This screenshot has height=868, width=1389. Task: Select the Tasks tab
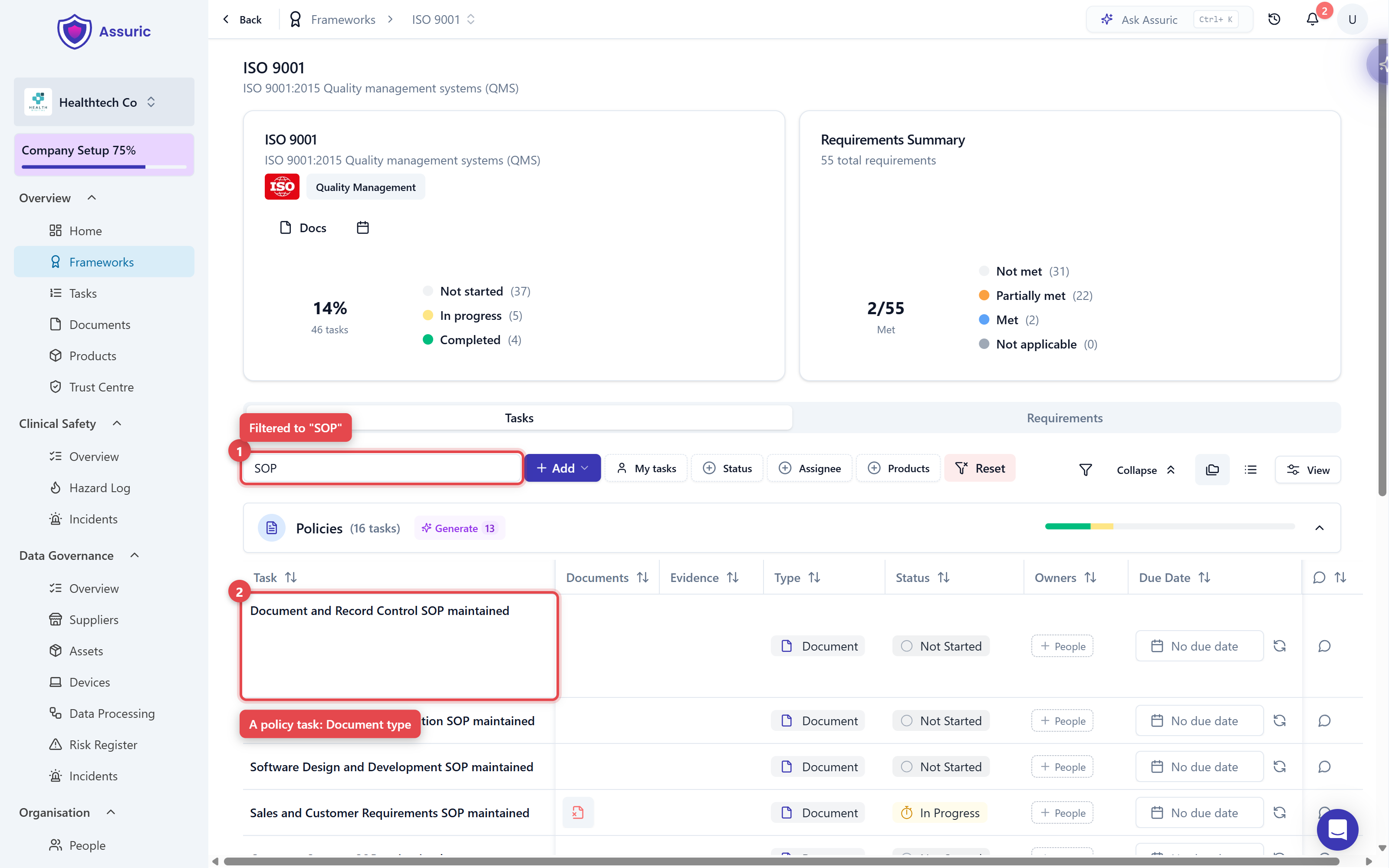click(519, 418)
